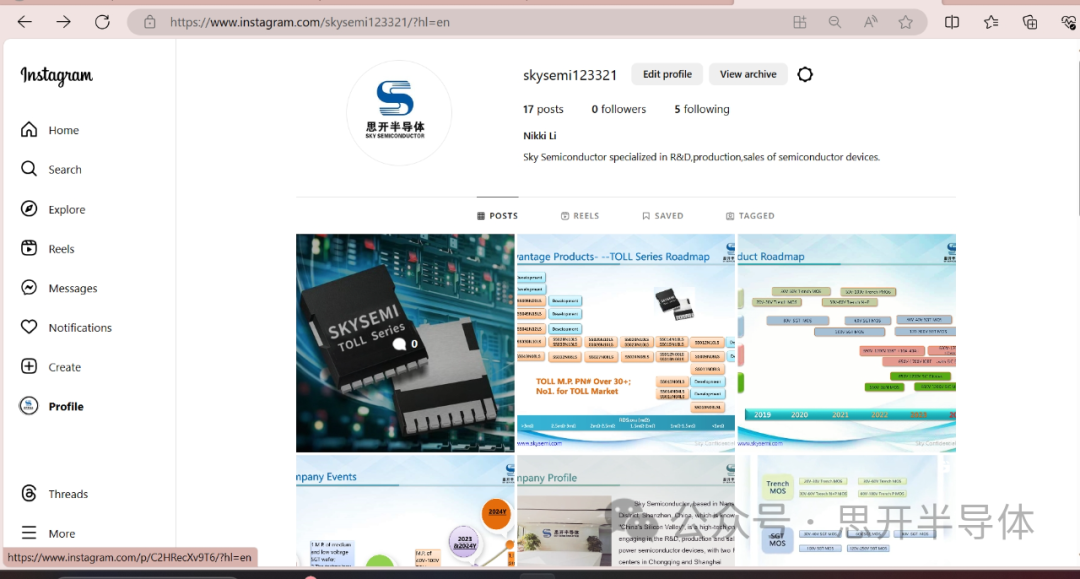Click the More hamburger icon
The image size is (1080, 579).
pyautogui.click(x=29, y=533)
